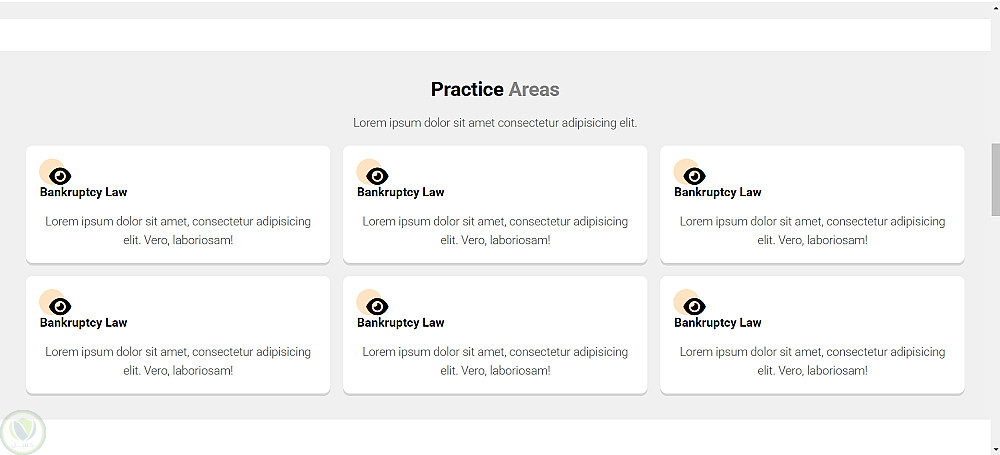This screenshot has width=1000, height=455.
Task: Click the description text in first top-row card
Action: click(178, 231)
